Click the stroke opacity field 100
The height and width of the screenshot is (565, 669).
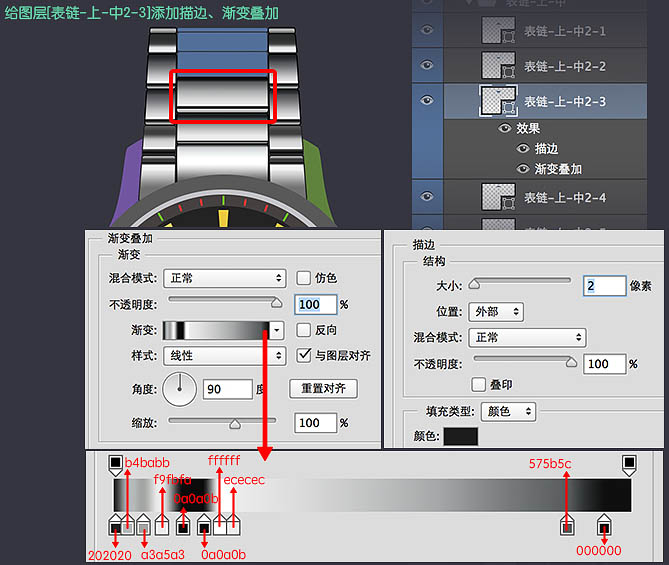pos(605,364)
